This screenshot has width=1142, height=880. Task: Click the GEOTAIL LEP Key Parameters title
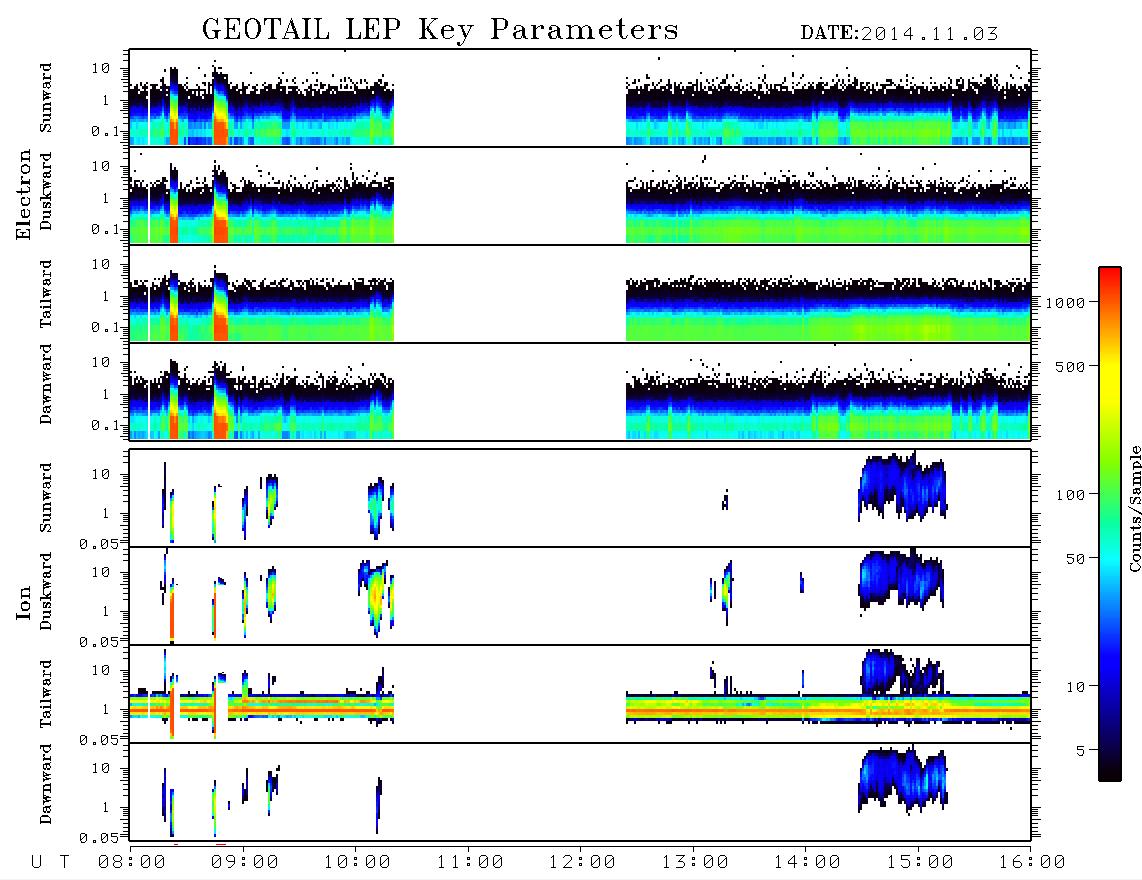[x=440, y=31]
